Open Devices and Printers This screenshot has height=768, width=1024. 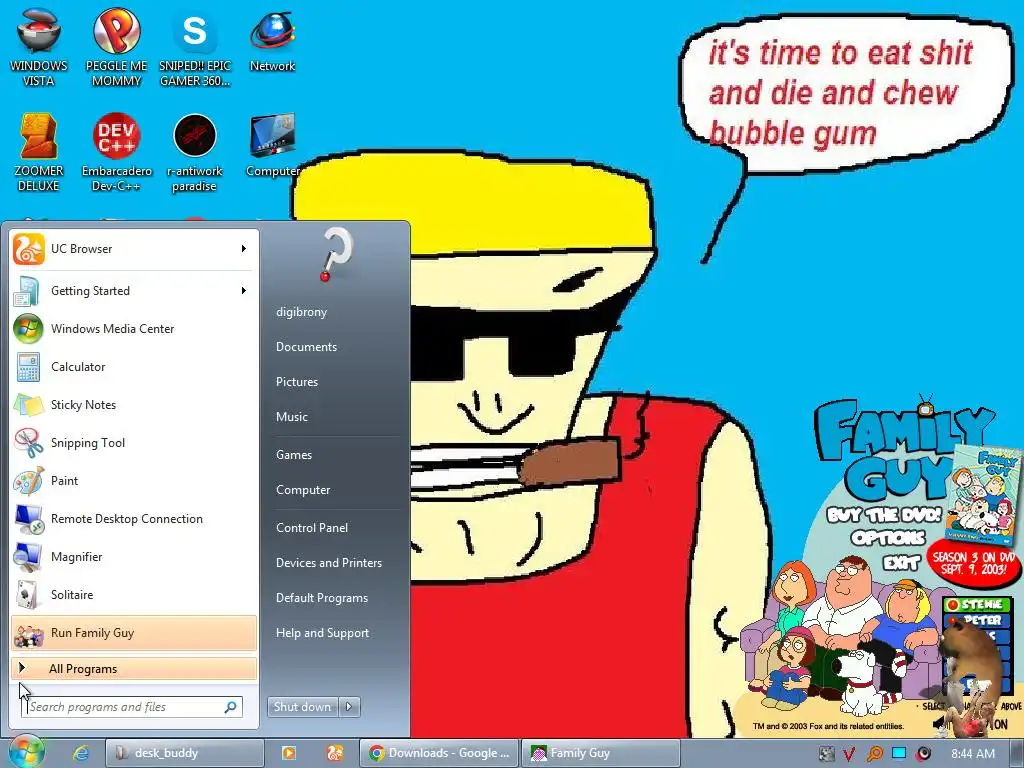pyautogui.click(x=328, y=563)
